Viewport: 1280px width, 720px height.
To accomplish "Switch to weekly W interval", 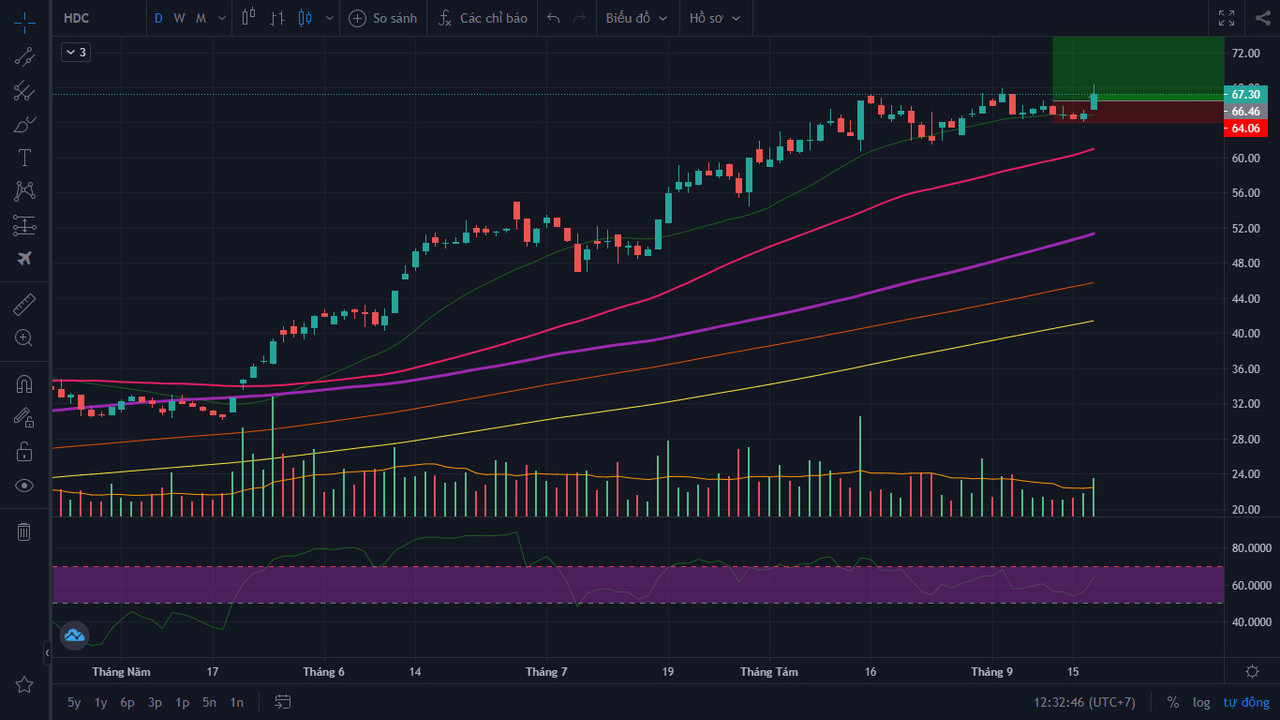I will pyautogui.click(x=179, y=18).
